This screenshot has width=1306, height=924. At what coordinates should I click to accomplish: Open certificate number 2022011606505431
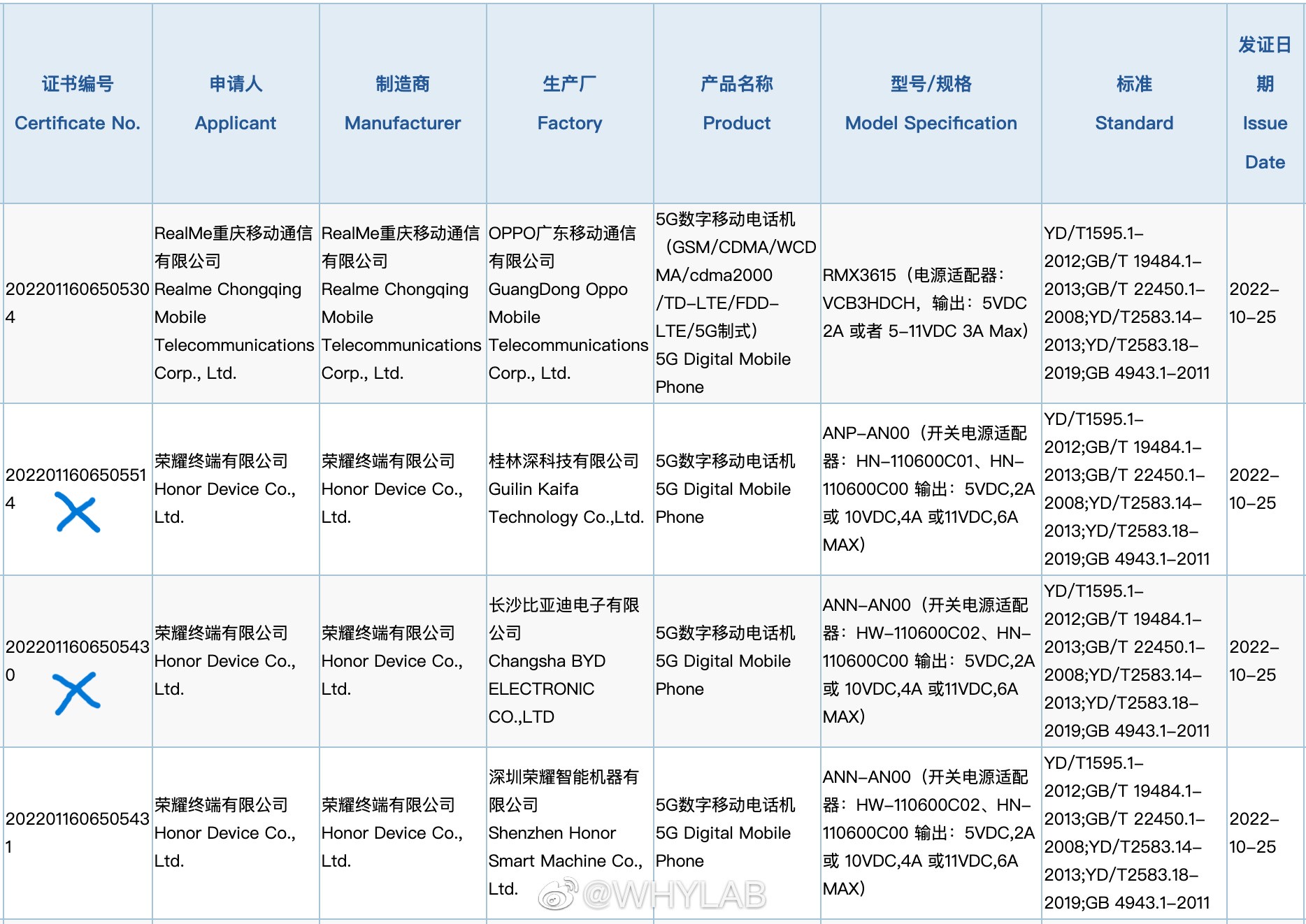point(77,832)
